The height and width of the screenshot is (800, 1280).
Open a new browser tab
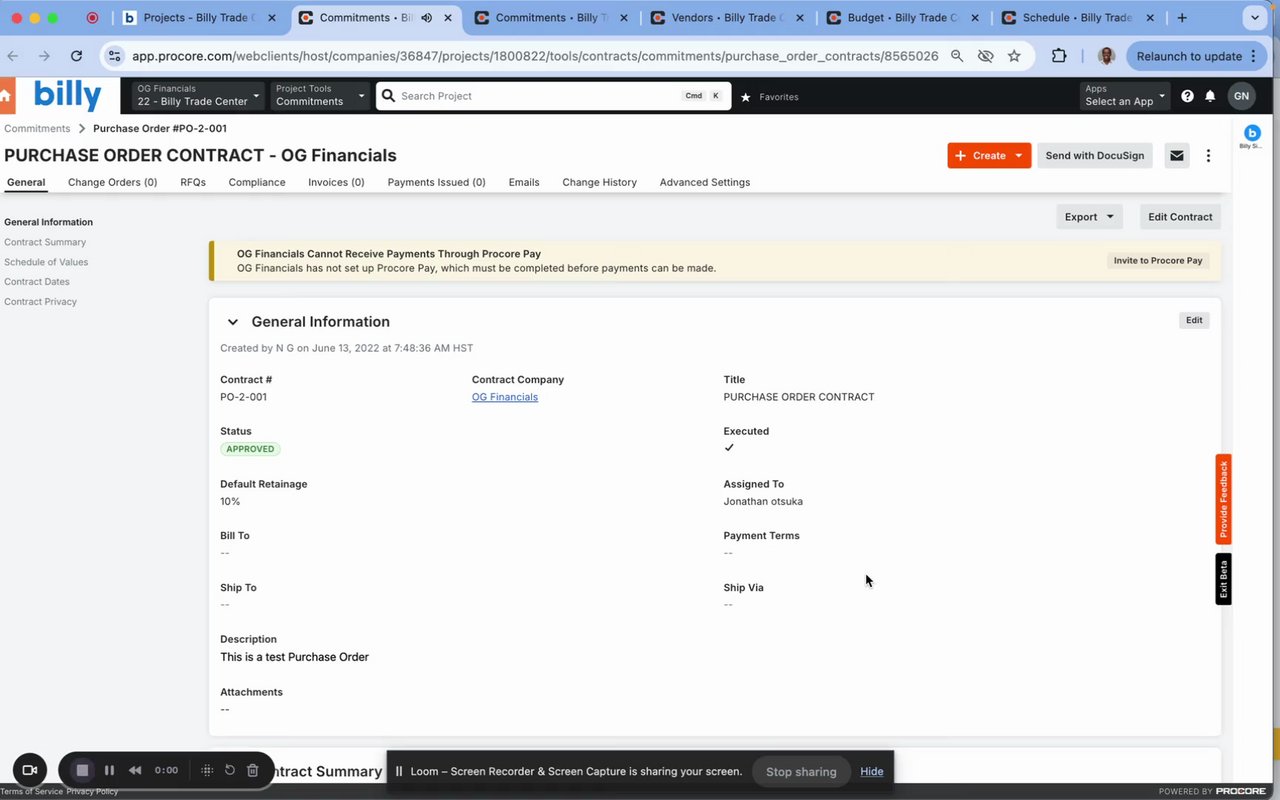1182,18
